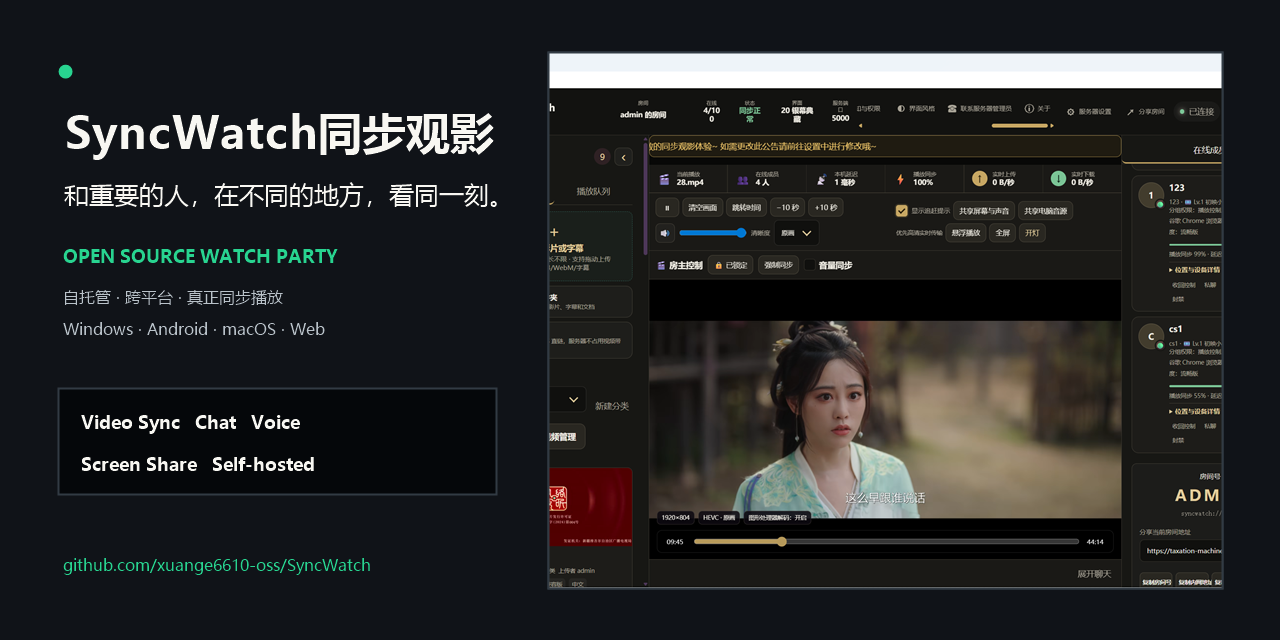Click 跳转时间 button
The height and width of the screenshot is (640, 1280).
click(746, 208)
